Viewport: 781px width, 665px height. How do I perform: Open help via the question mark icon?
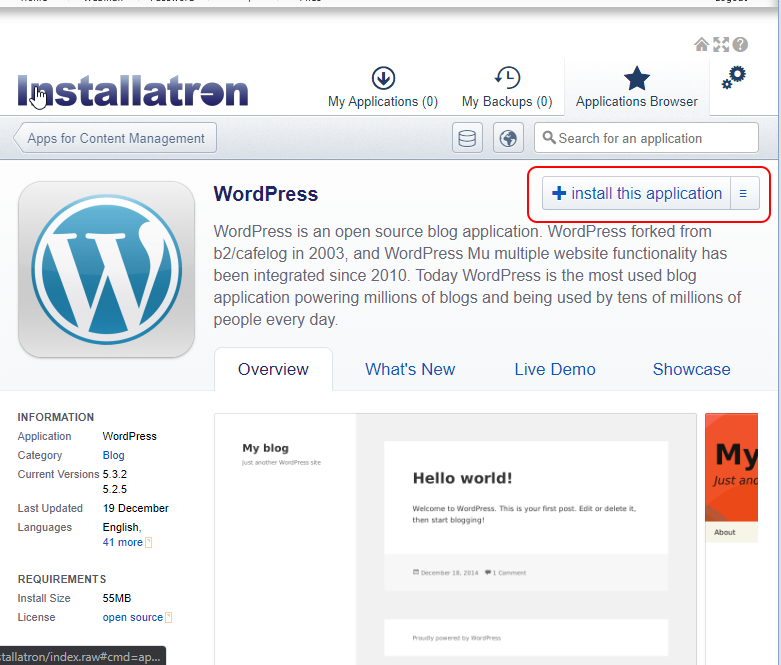click(740, 45)
